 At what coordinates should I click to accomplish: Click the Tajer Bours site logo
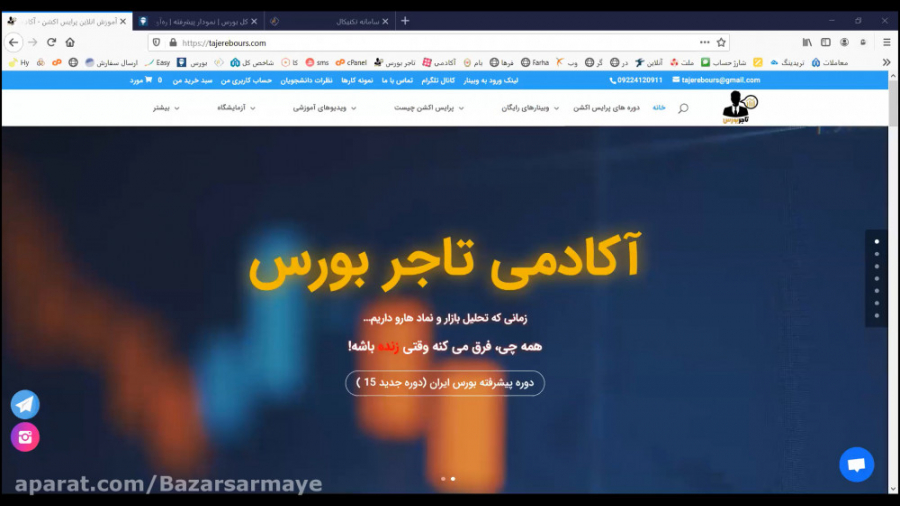pos(739,107)
